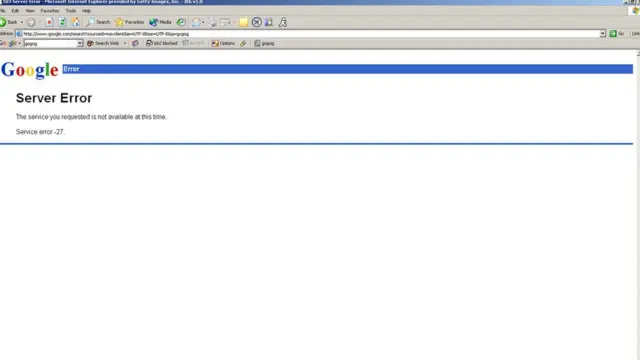Click the Mail envelope icon
640x360 pixels.
pos(196,22)
